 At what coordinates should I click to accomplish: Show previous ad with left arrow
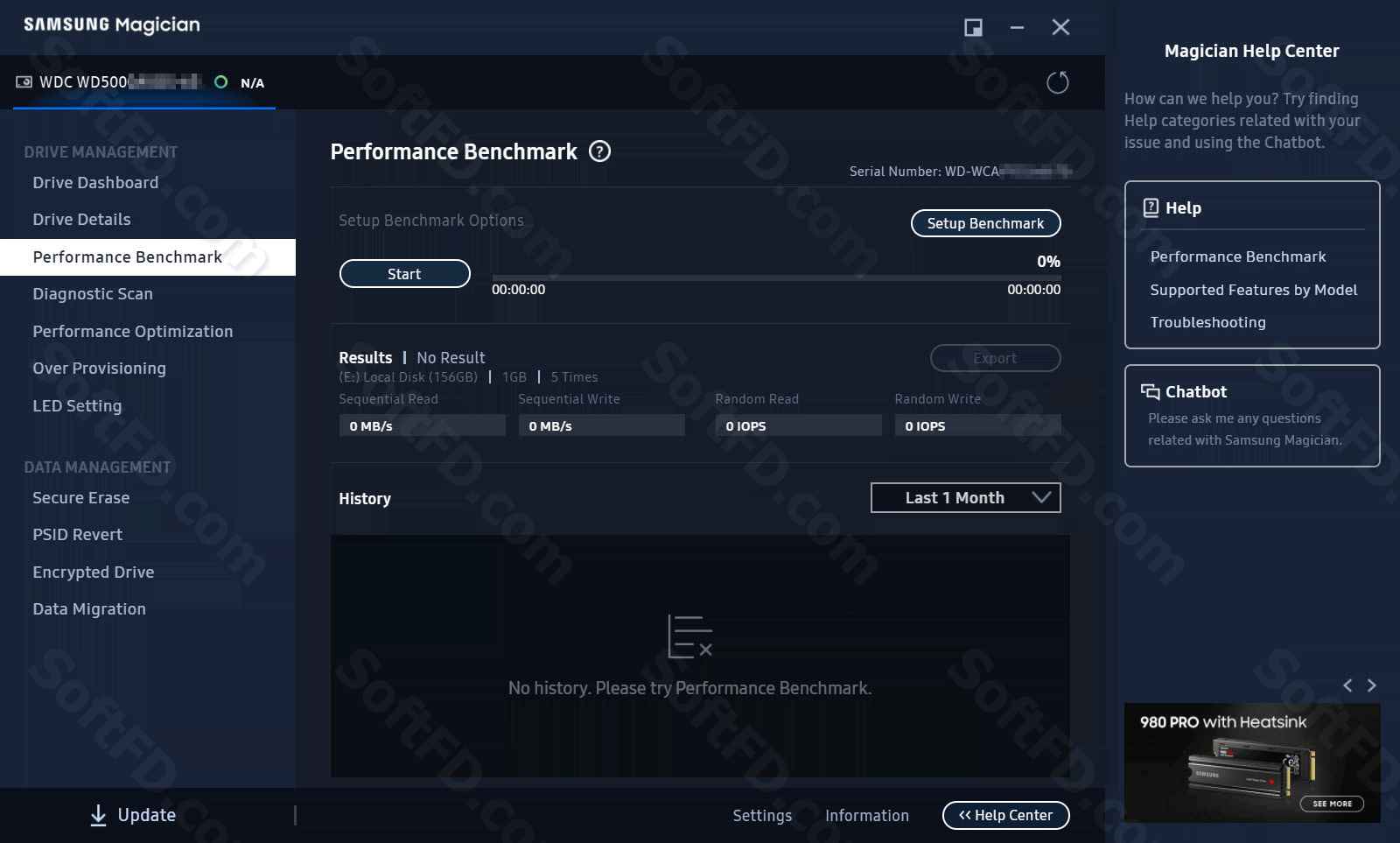point(1347,685)
